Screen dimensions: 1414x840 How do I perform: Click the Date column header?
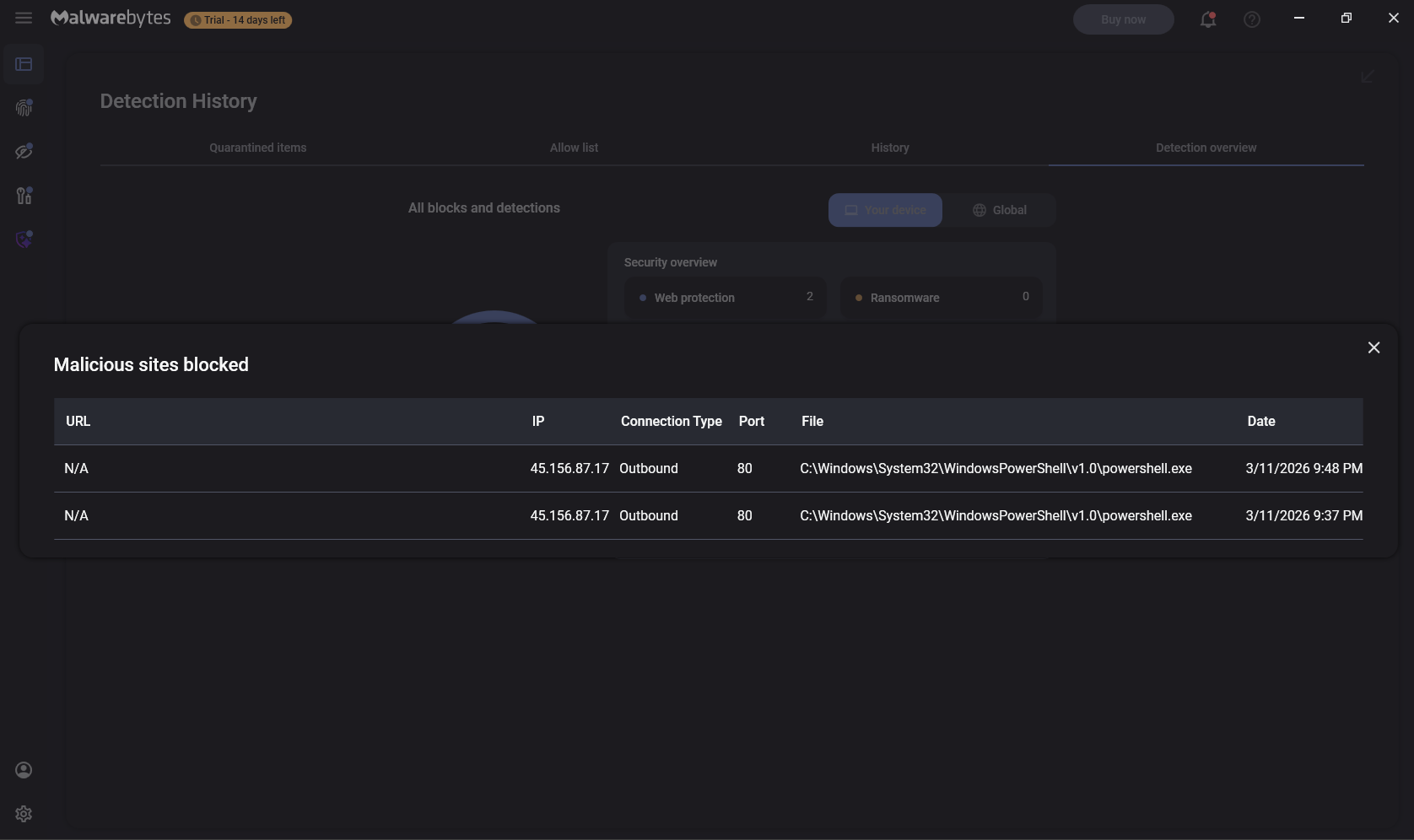(1261, 421)
